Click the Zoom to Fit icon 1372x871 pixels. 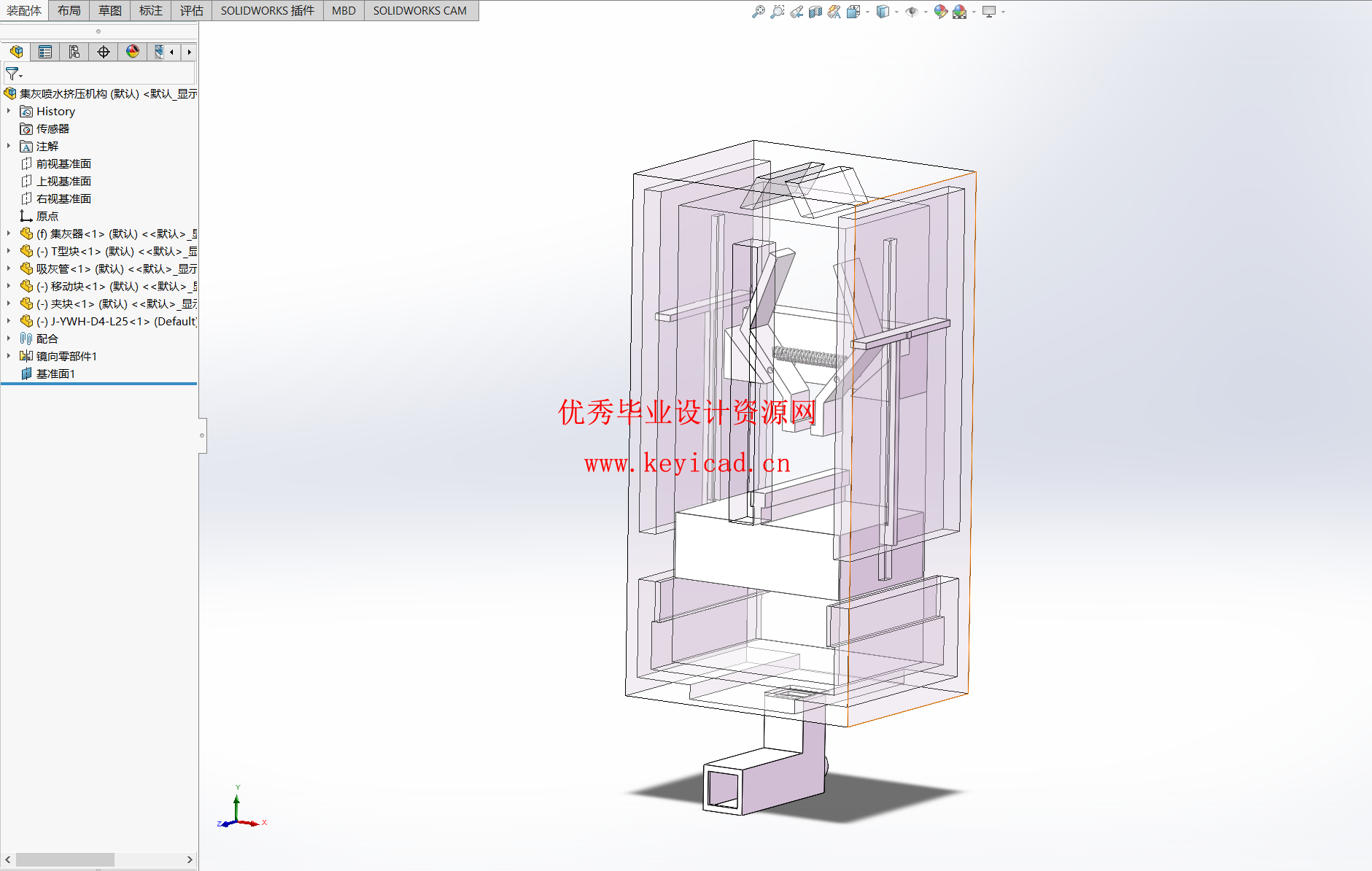click(759, 12)
